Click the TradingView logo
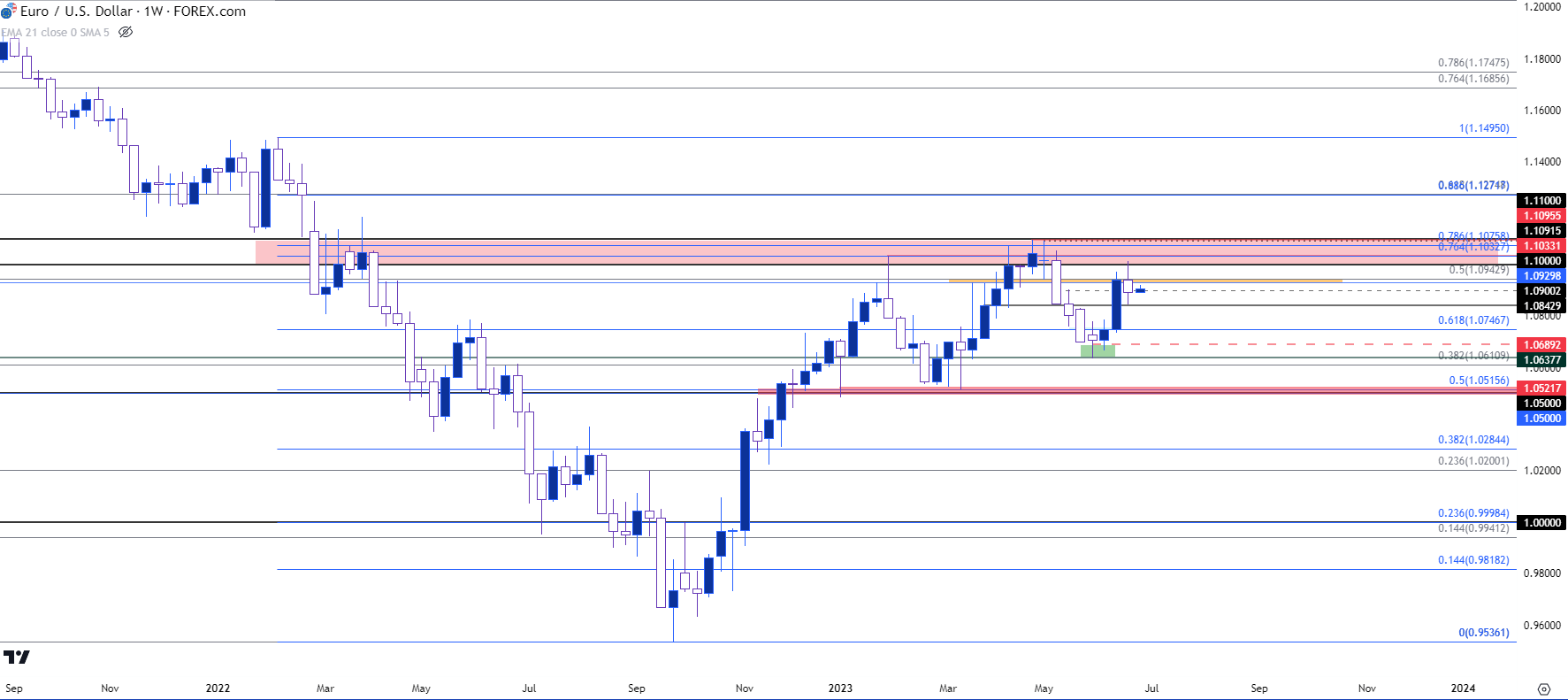 point(16,657)
